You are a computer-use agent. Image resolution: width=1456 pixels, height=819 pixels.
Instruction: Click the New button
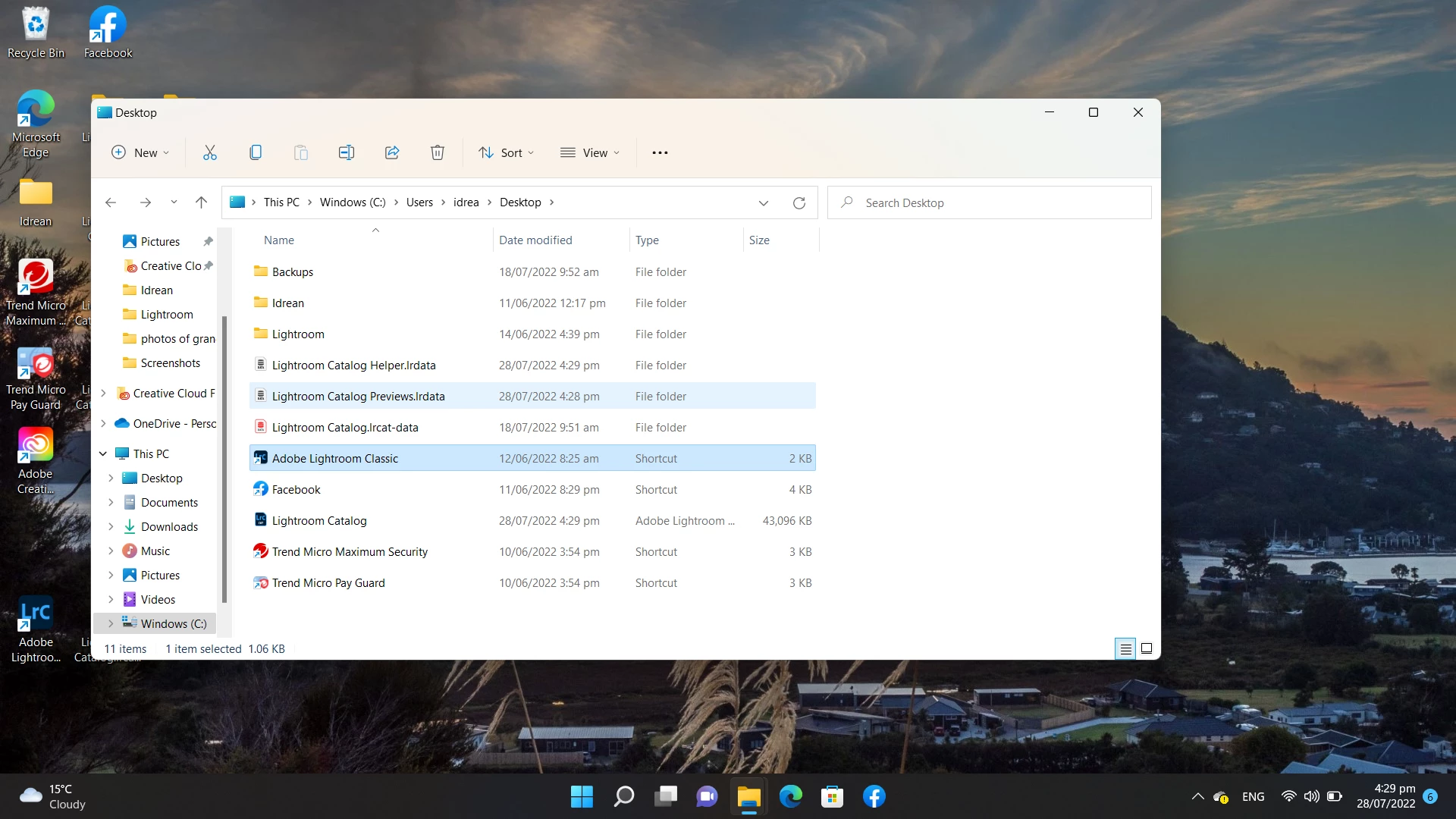(140, 152)
